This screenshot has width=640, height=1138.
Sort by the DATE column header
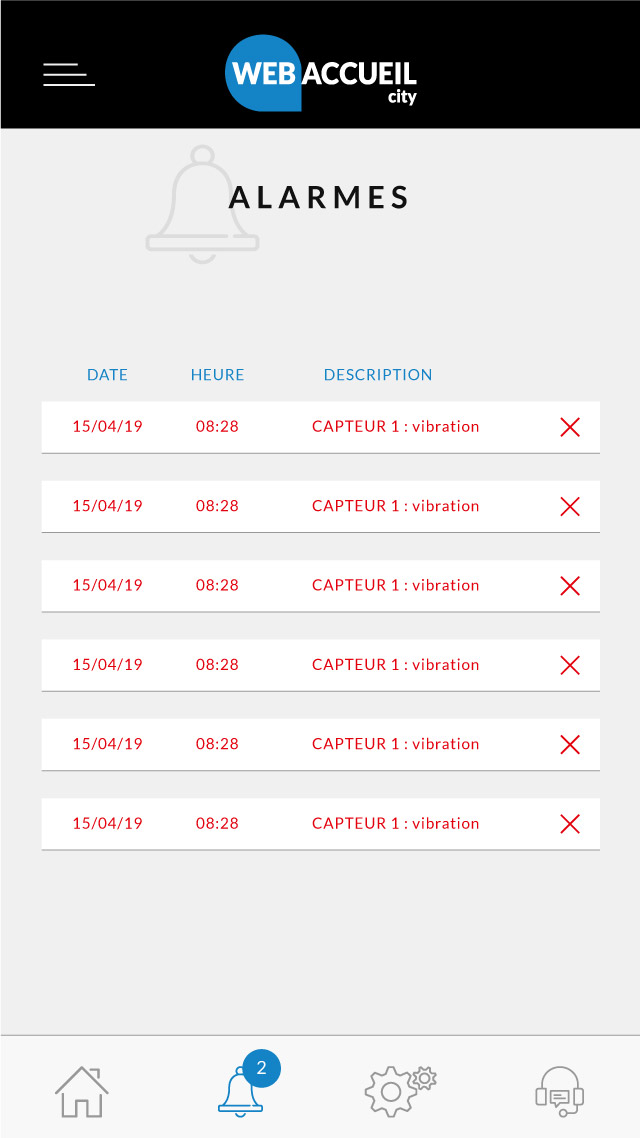coord(107,375)
